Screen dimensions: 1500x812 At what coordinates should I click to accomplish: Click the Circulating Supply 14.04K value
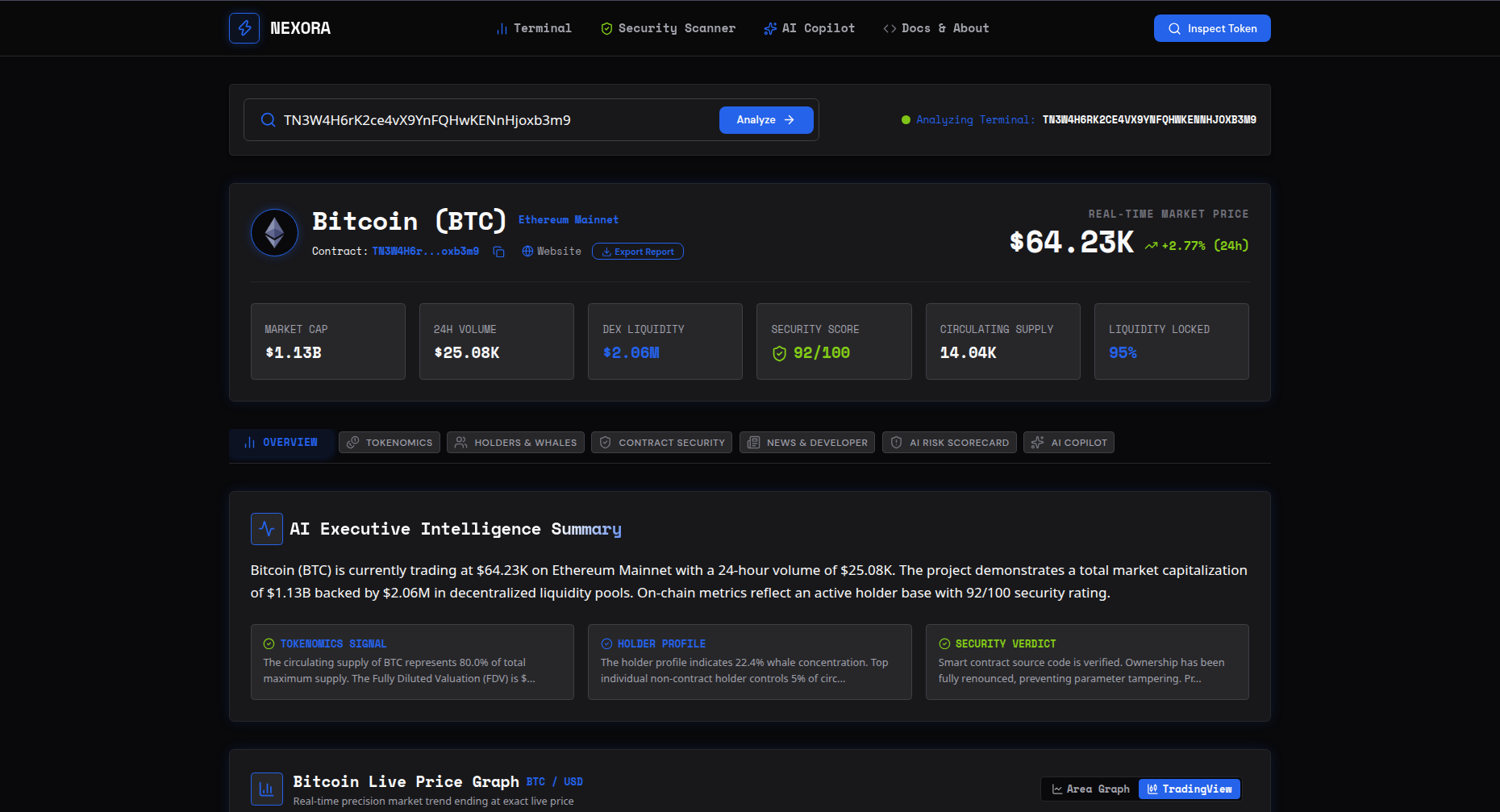969,353
